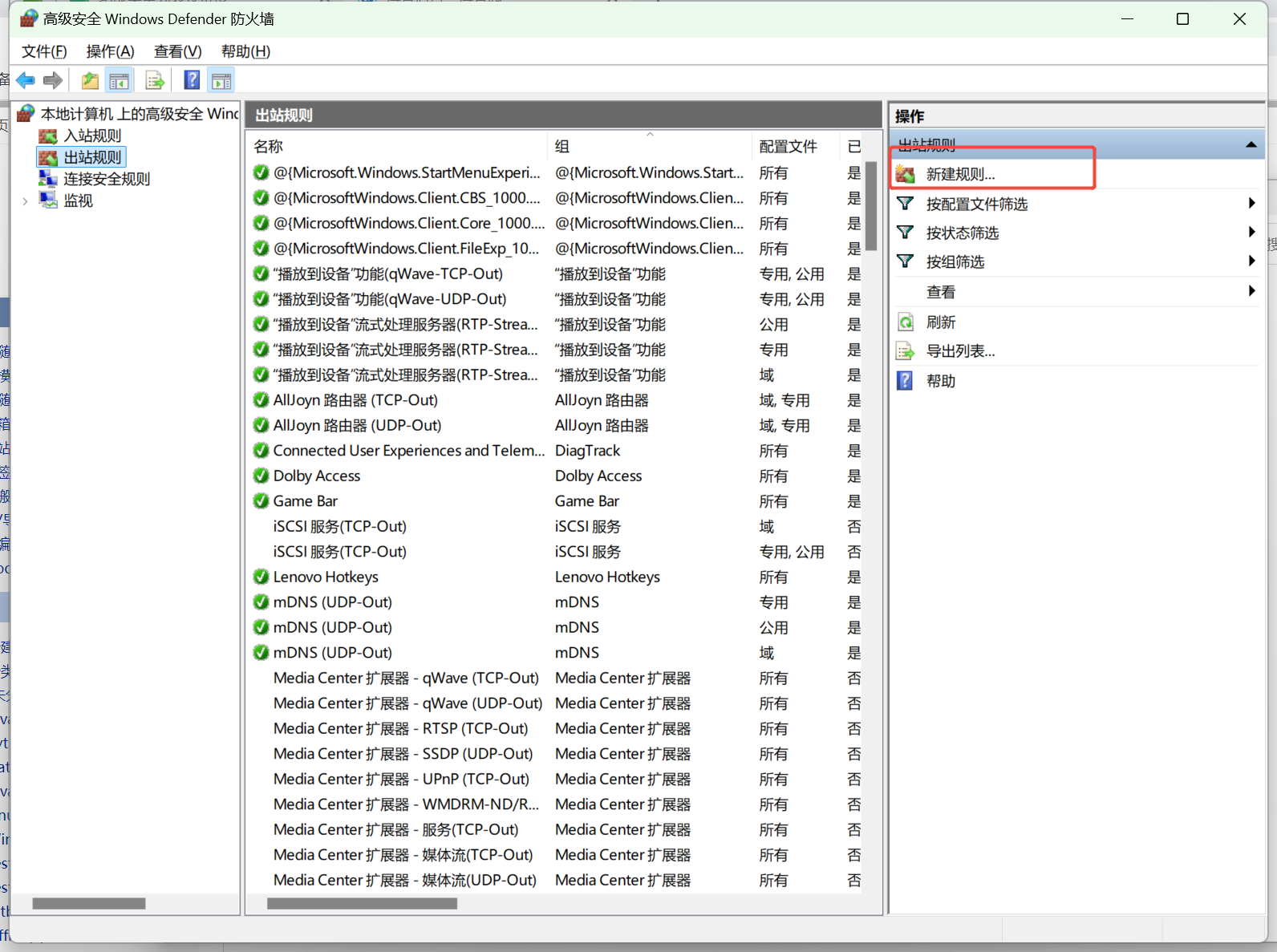Select rule "播放到设备"功能(qWave-TCP-Out)
The height and width of the screenshot is (952, 1277).
click(388, 274)
